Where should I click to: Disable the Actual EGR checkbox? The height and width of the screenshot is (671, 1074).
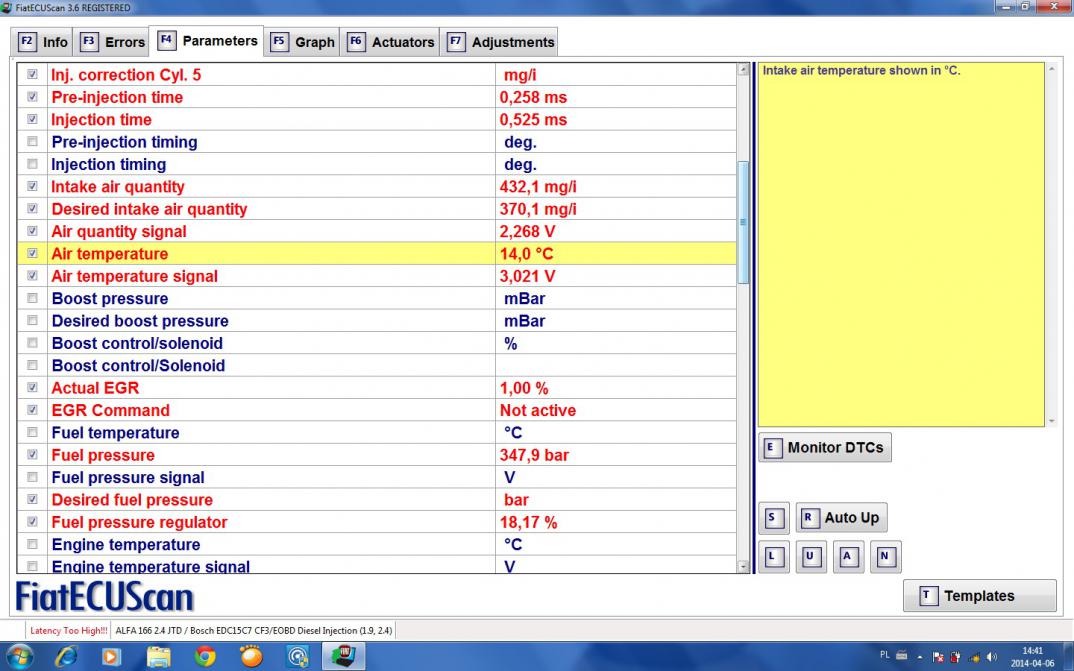click(33, 388)
